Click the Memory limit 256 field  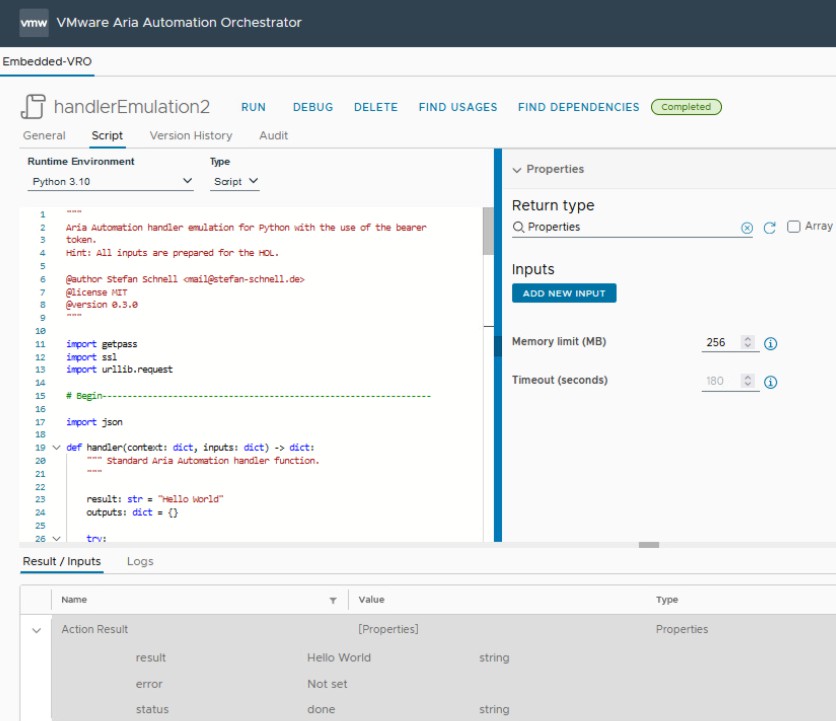[720, 342]
